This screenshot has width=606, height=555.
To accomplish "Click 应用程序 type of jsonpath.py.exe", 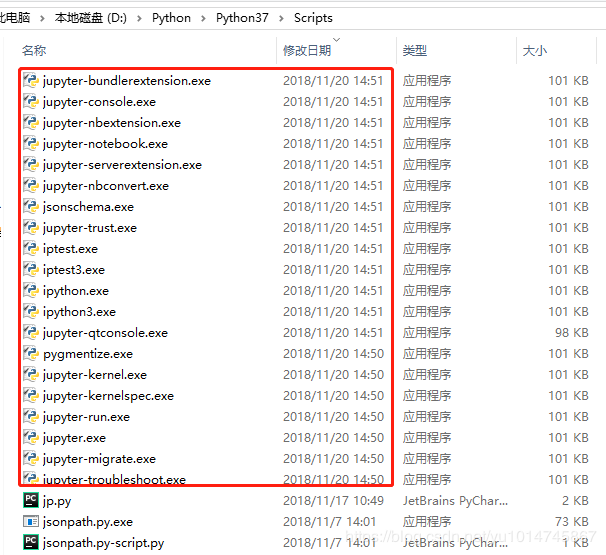I will [x=427, y=521].
